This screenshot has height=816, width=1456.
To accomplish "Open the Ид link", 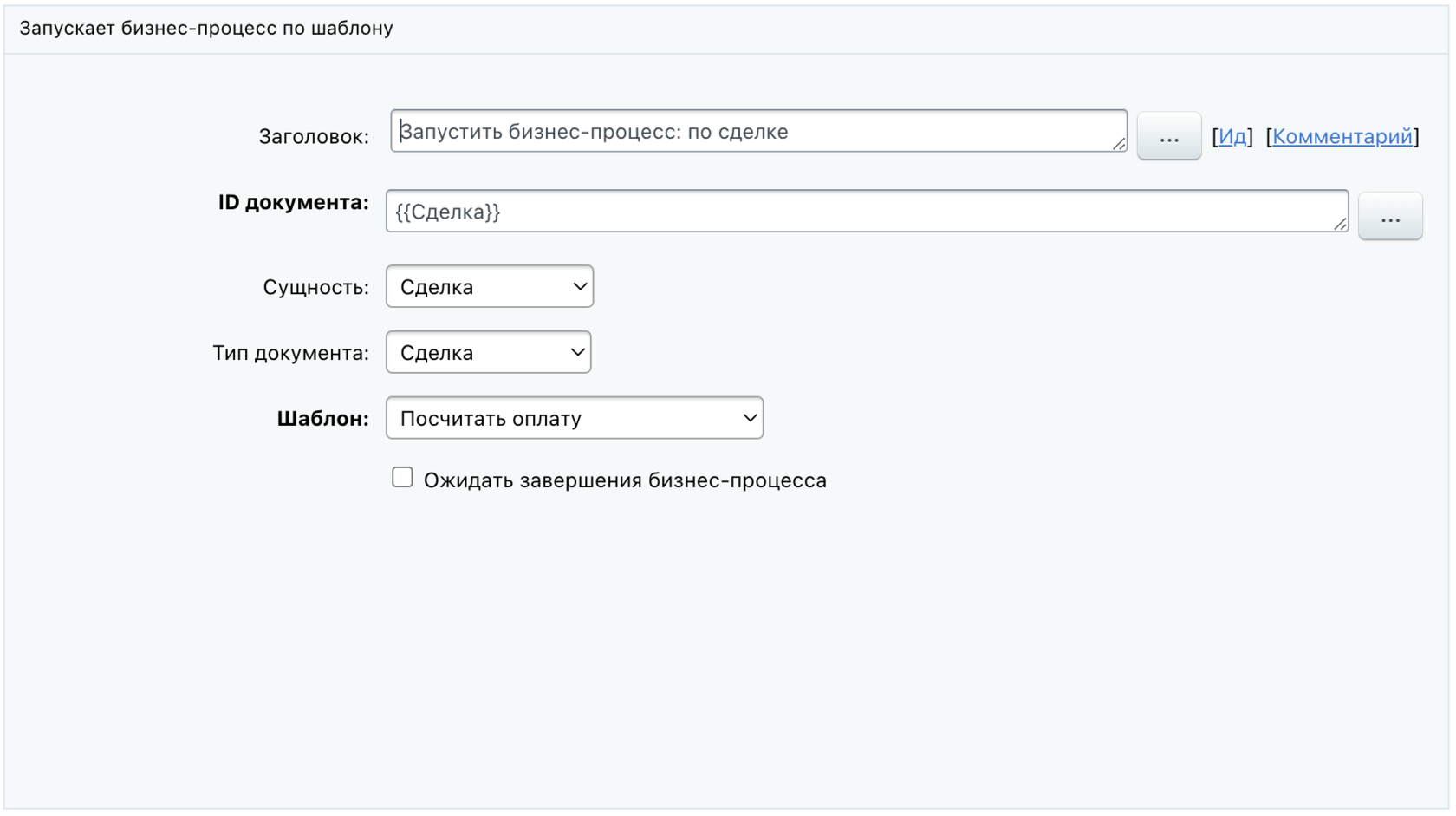I will coord(1232,137).
